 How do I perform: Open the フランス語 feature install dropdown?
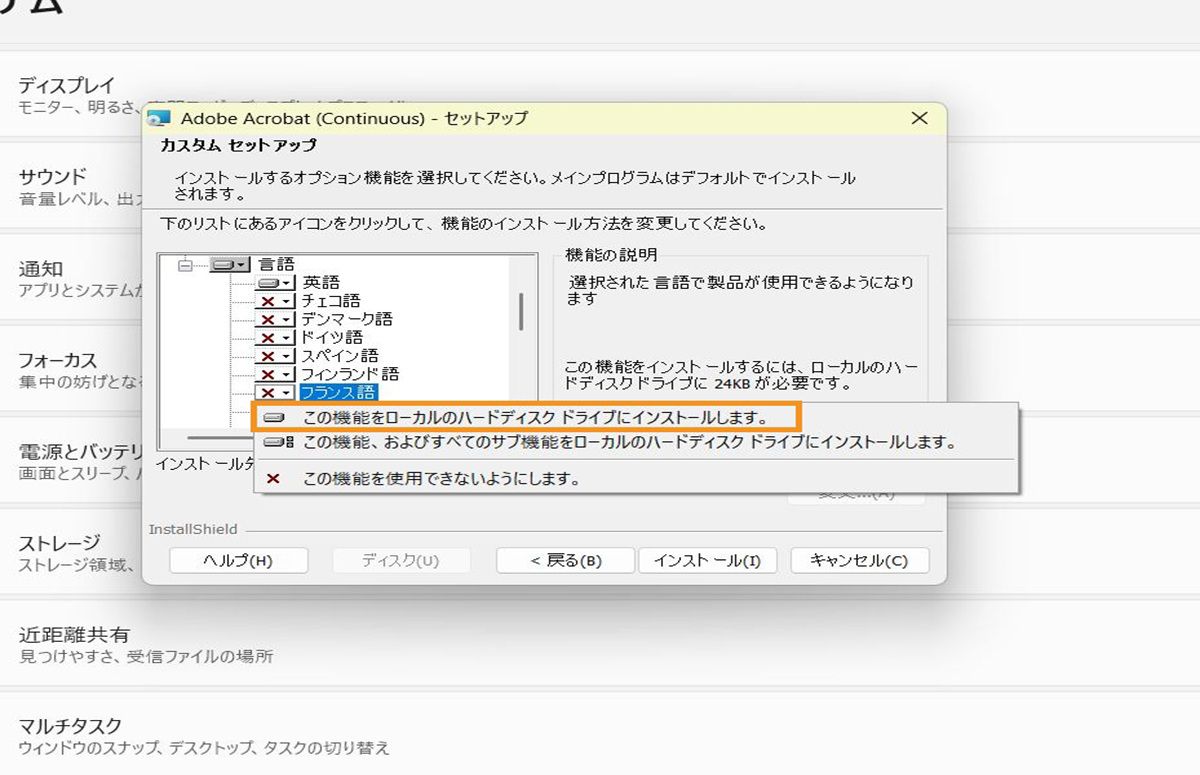coord(275,392)
